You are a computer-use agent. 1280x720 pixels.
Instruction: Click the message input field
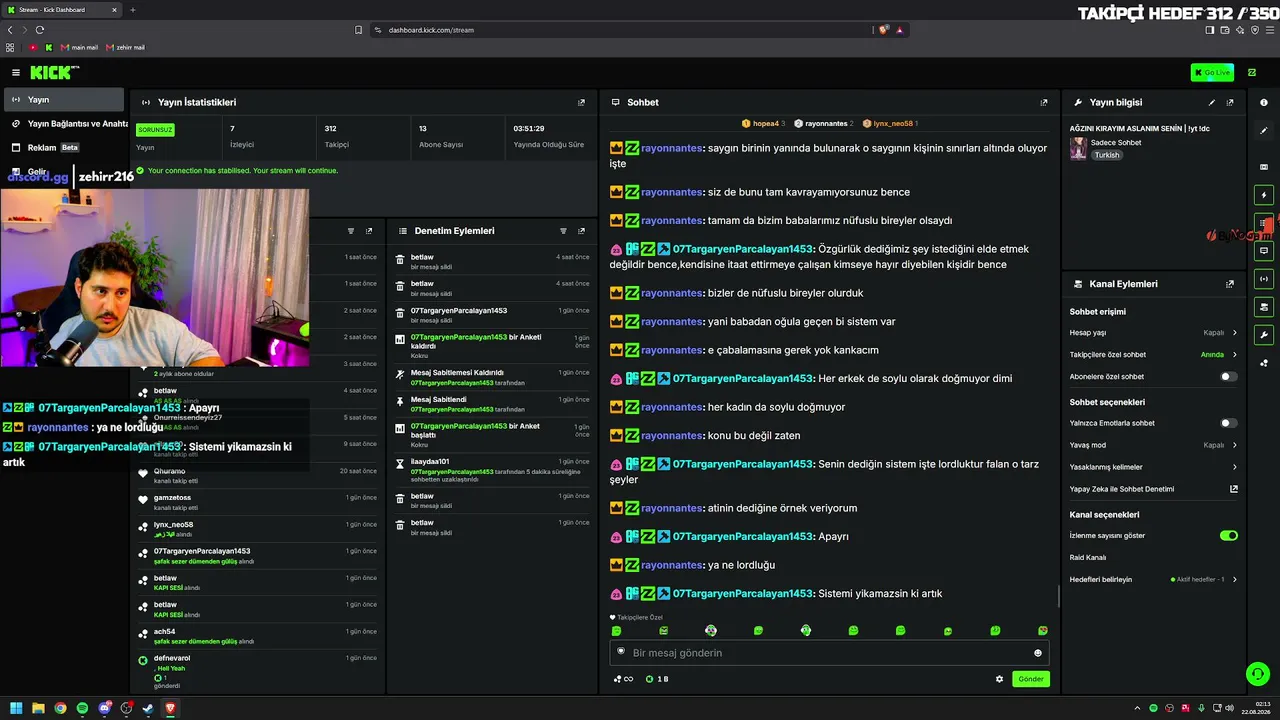pos(829,653)
